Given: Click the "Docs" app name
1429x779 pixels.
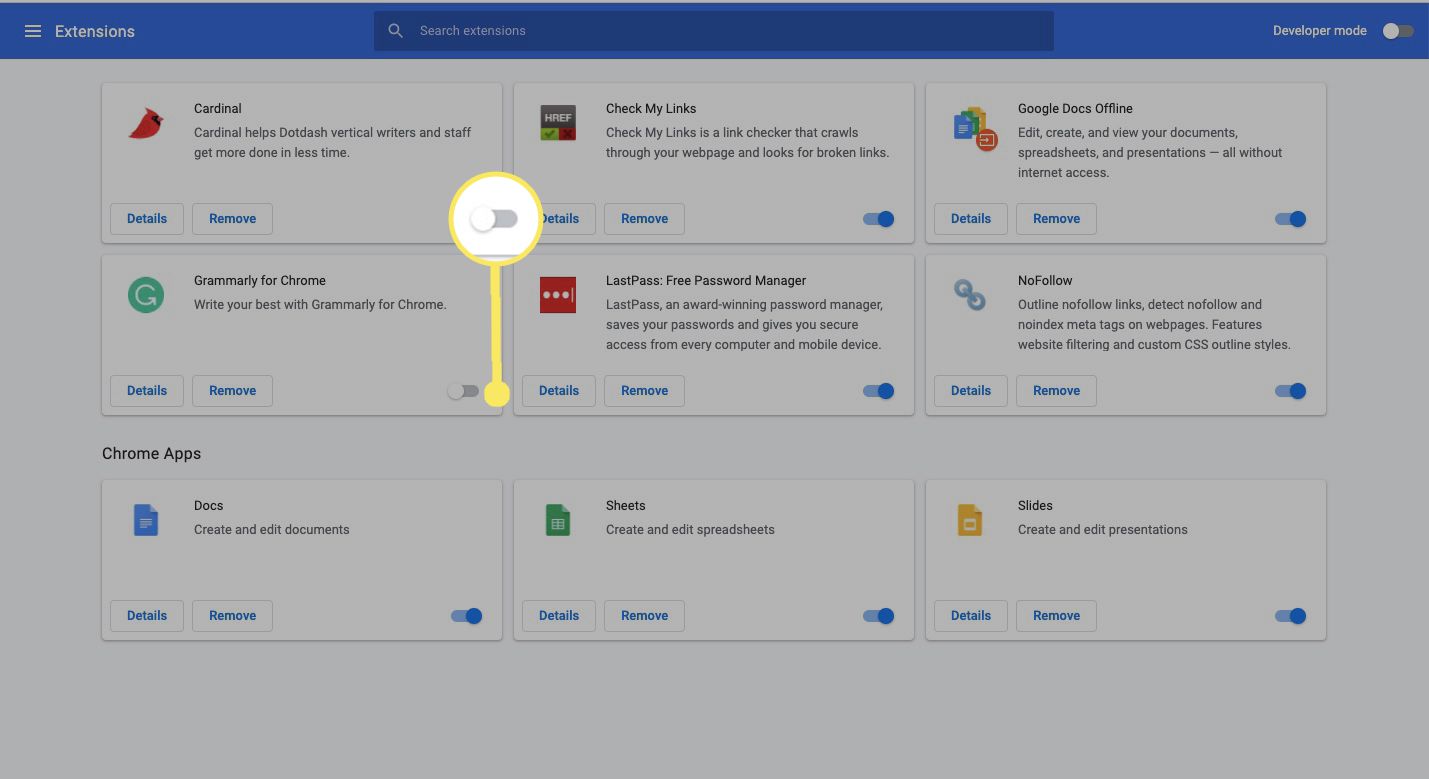Looking at the screenshot, I should (x=209, y=505).
